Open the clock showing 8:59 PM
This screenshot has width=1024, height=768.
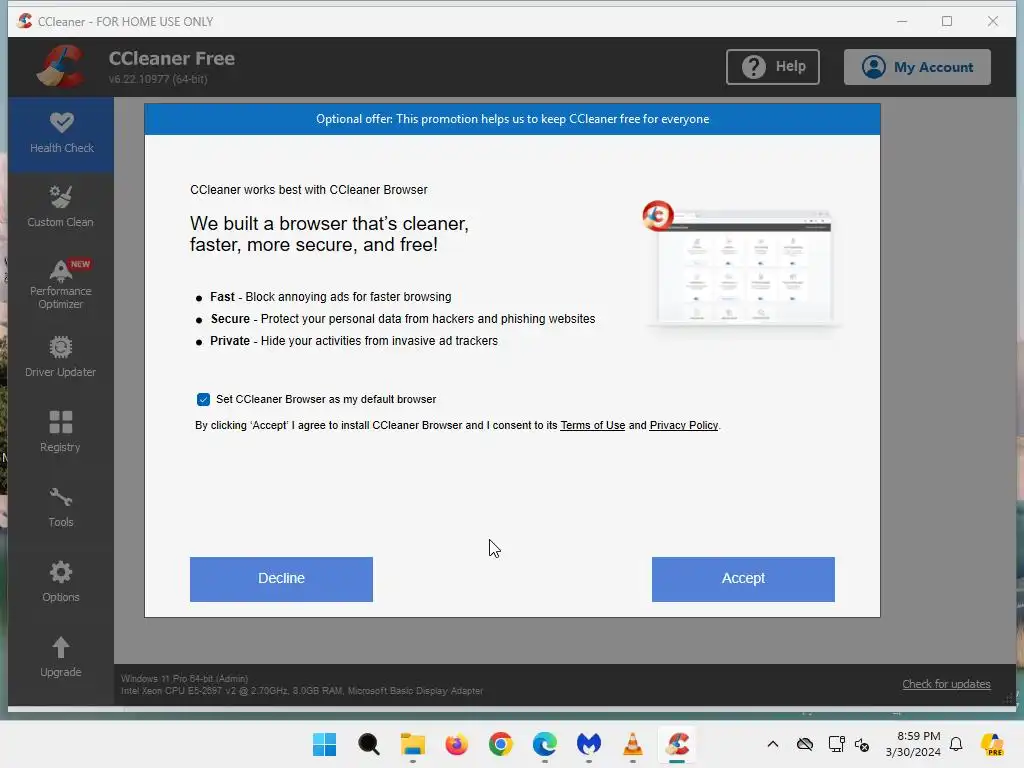tap(913, 744)
